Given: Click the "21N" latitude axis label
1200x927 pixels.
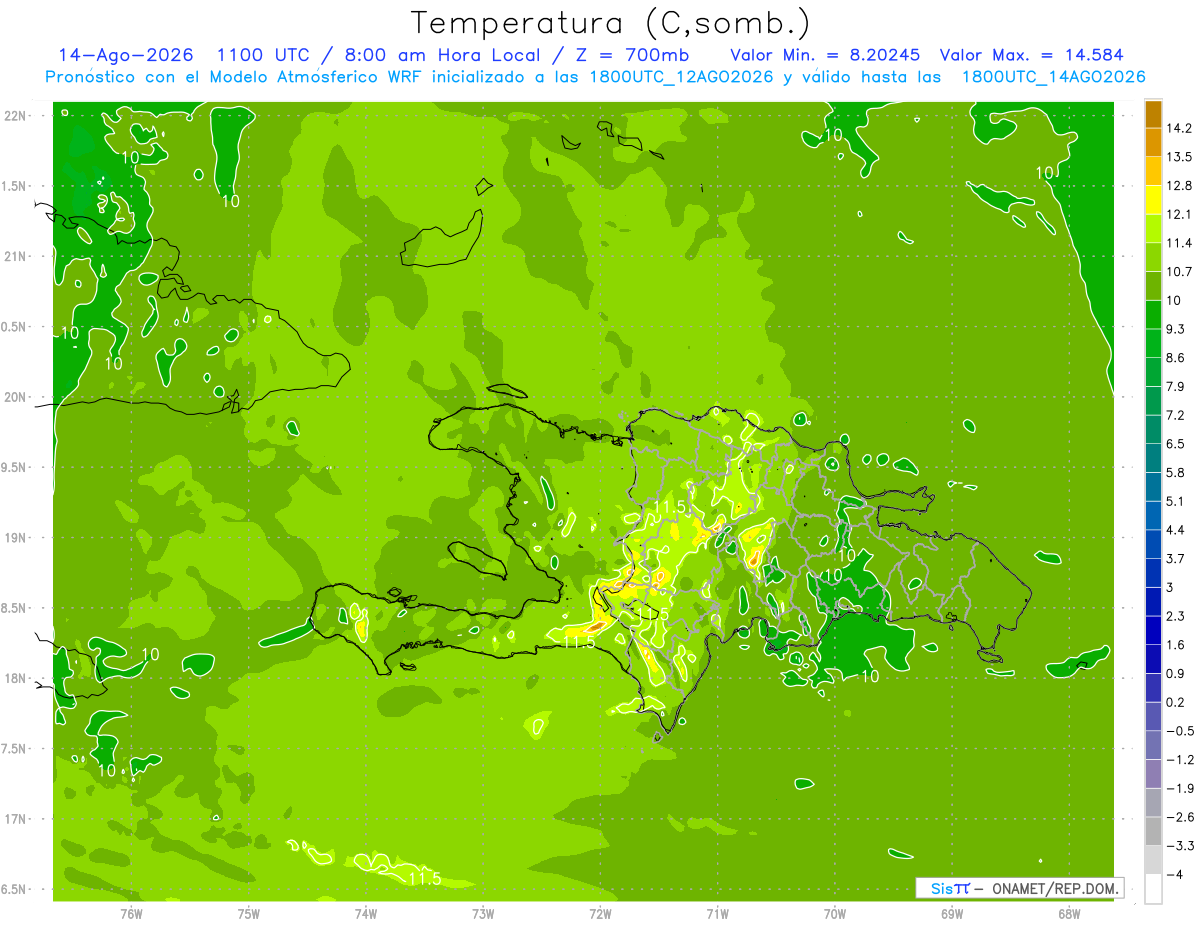Looking at the screenshot, I should (x=15, y=256).
